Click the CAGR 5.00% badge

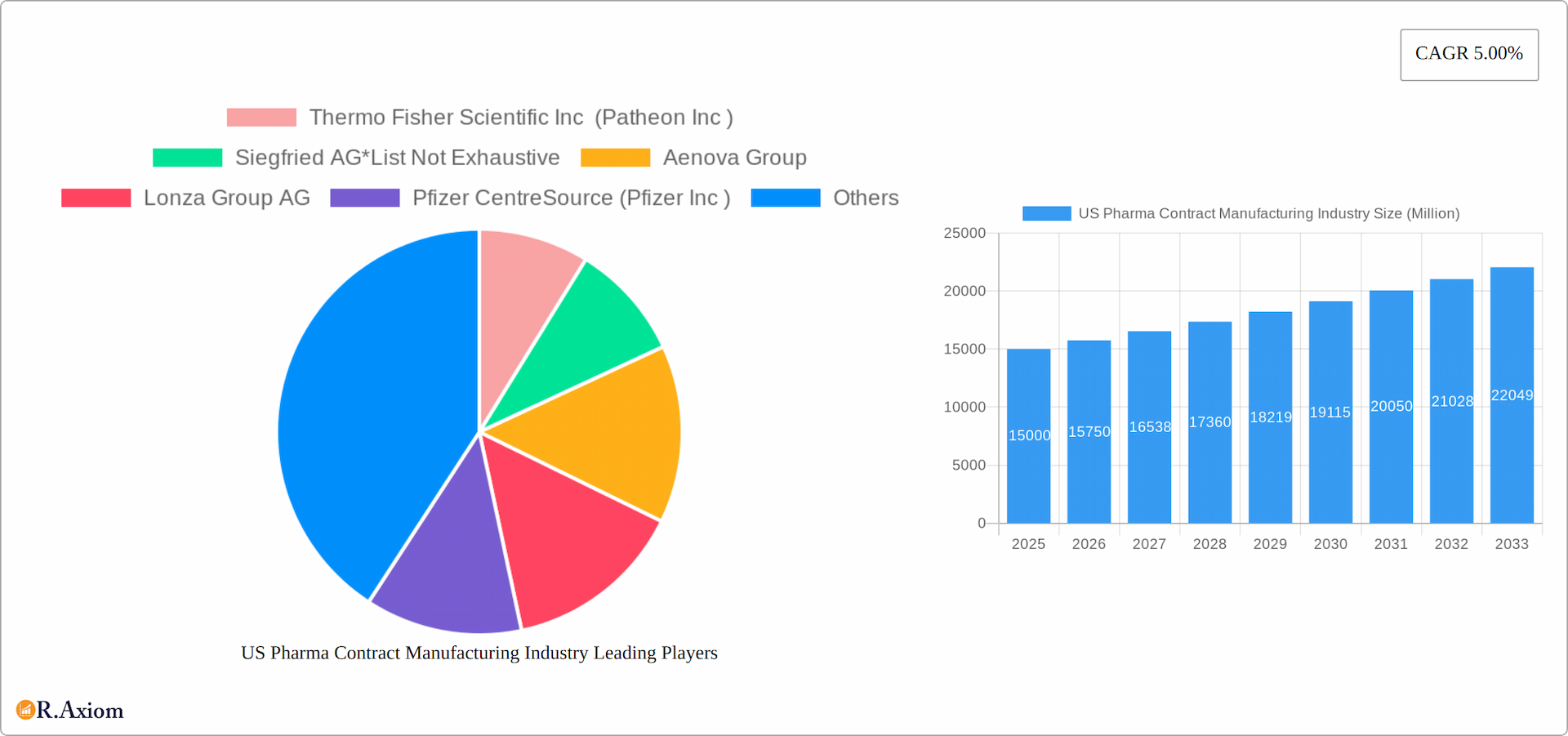pyautogui.click(x=1469, y=54)
